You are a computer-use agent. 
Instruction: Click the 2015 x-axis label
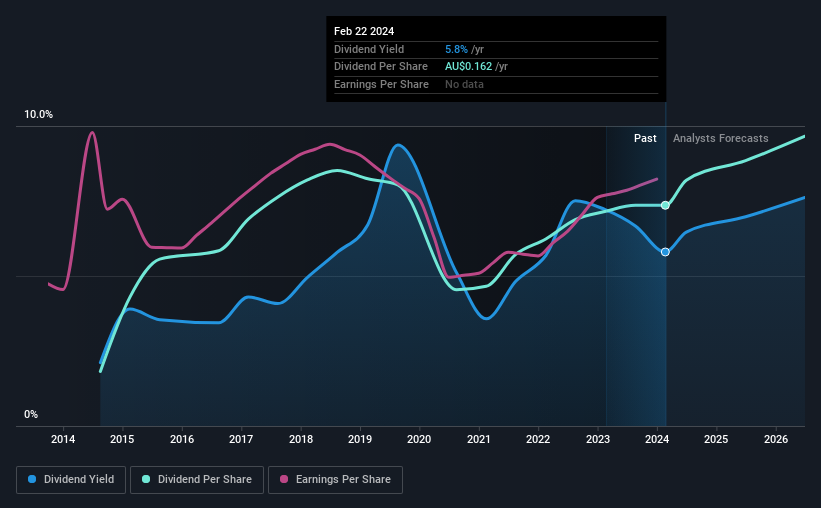click(122, 439)
